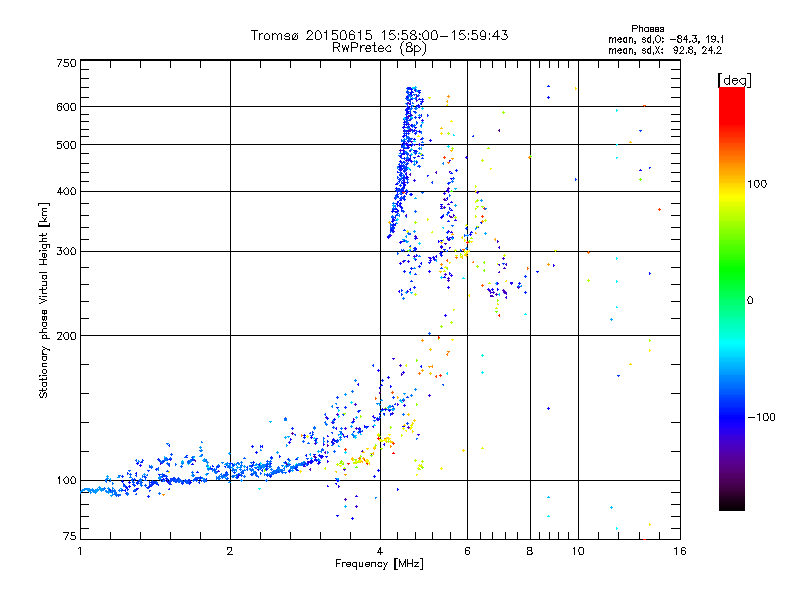Click the height axis label '600'

66,107
